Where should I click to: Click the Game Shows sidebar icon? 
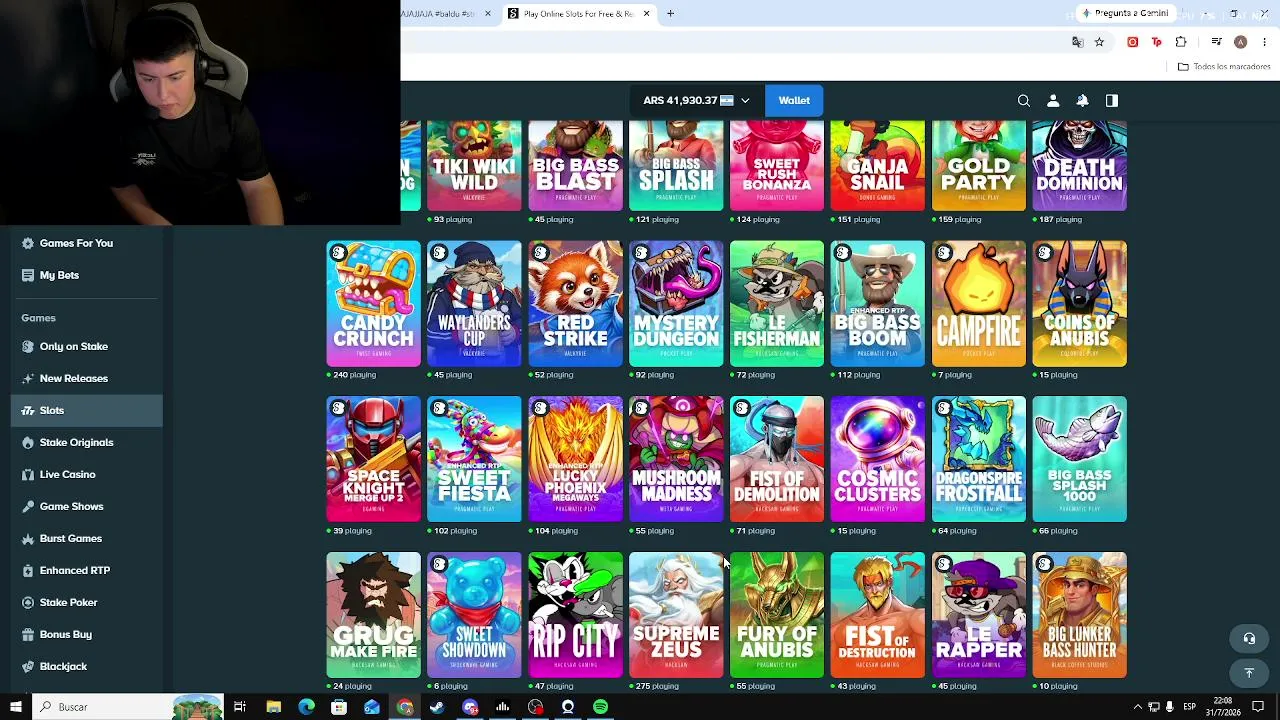tap(28, 506)
